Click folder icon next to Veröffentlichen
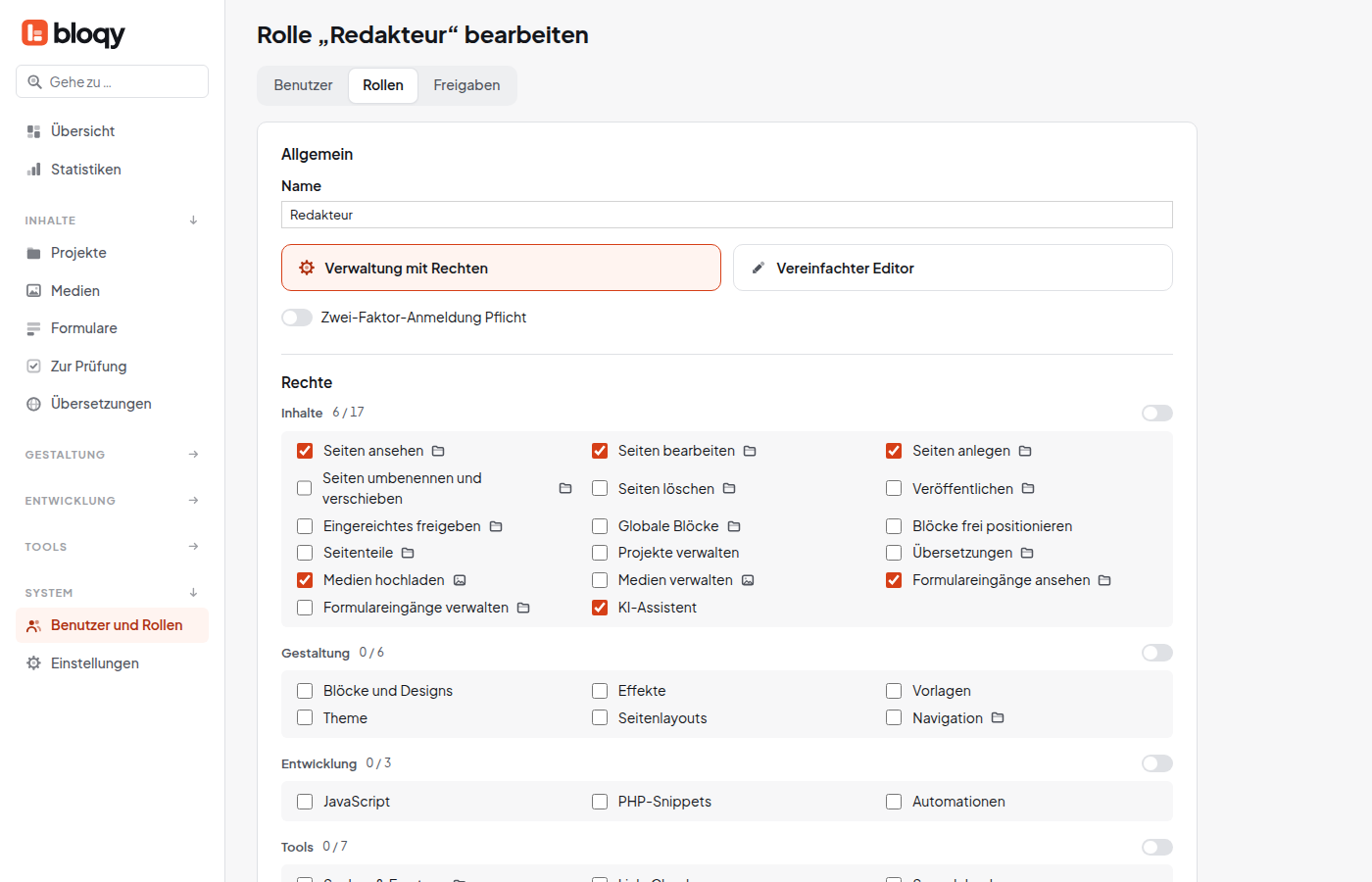Image resolution: width=1372 pixels, height=882 pixels. coord(1028,488)
